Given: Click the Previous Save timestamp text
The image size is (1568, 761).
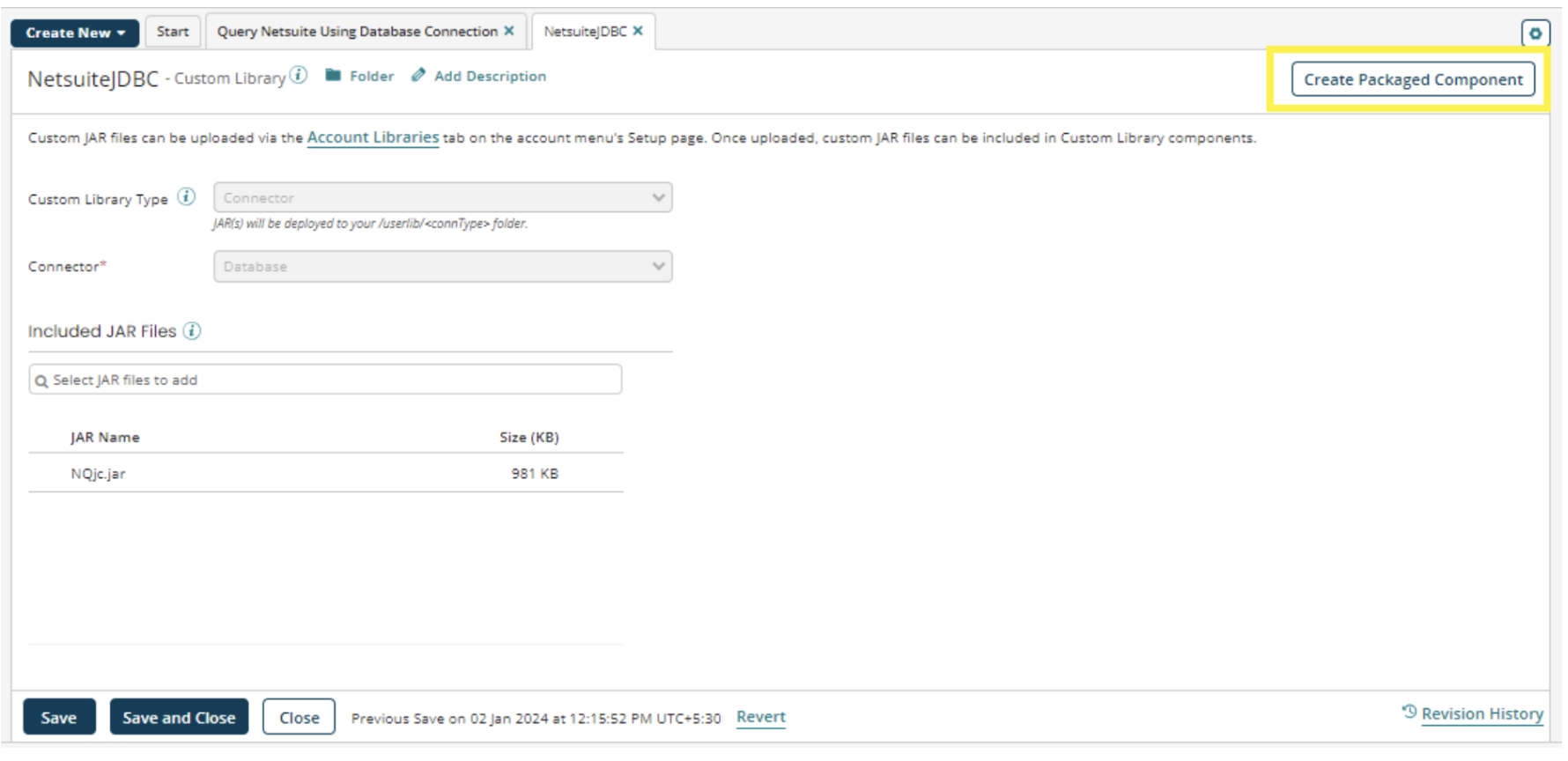Looking at the screenshot, I should pyautogui.click(x=536, y=719).
